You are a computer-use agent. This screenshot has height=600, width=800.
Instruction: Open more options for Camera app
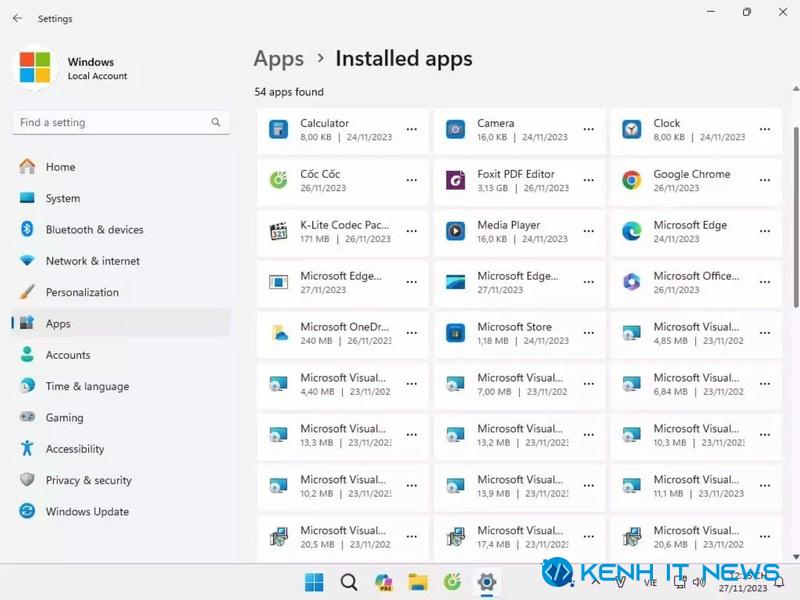(x=589, y=129)
